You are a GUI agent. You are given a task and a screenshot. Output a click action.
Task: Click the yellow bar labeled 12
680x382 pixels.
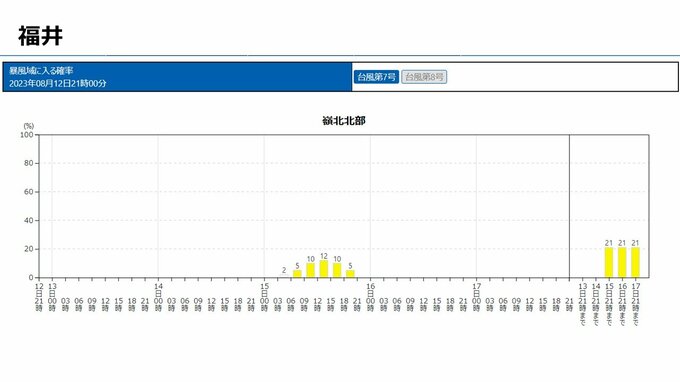(x=324, y=269)
